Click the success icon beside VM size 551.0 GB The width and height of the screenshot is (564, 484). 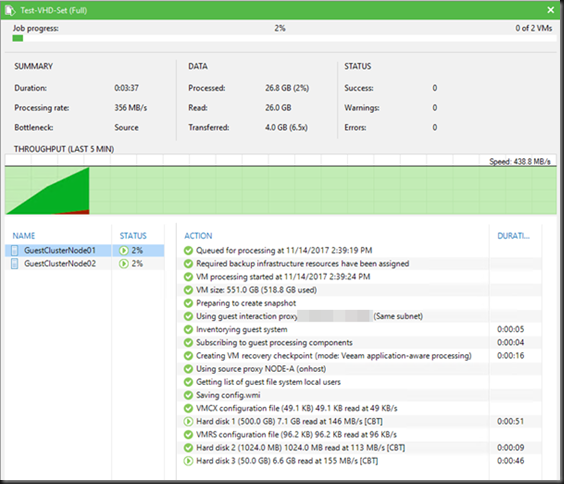tap(188, 290)
